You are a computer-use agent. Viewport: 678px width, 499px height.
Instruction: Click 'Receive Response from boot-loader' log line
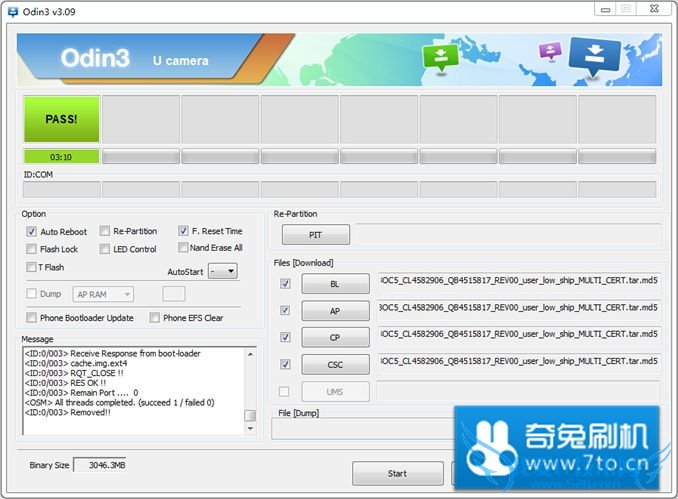point(113,353)
